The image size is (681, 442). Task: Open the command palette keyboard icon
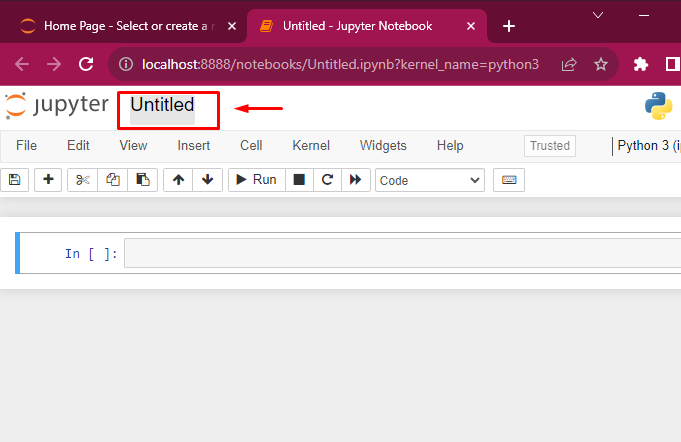(509, 180)
